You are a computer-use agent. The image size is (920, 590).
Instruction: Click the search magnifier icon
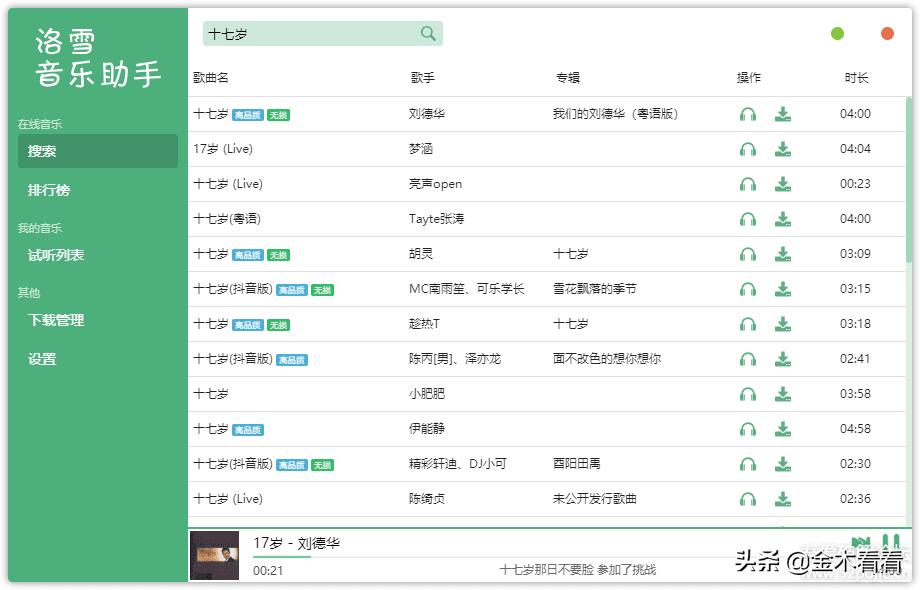(428, 34)
